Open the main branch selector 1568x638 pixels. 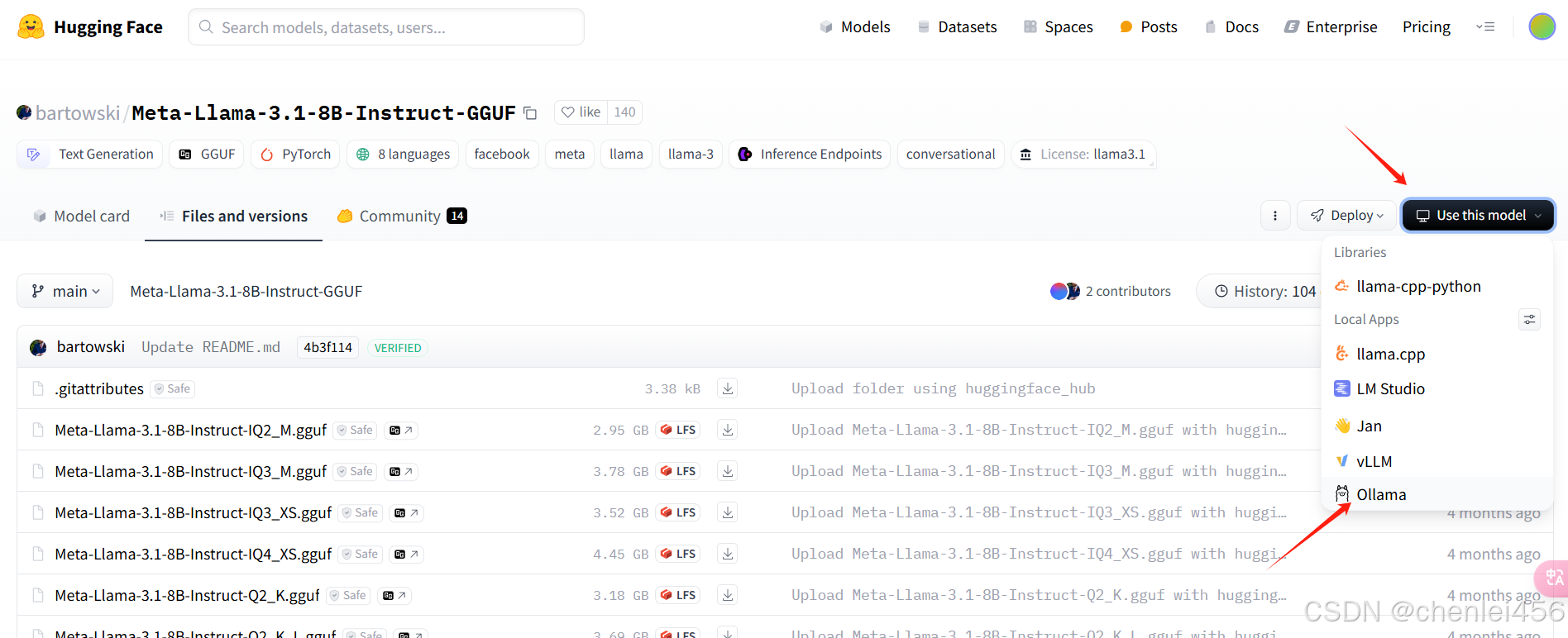(x=65, y=291)
